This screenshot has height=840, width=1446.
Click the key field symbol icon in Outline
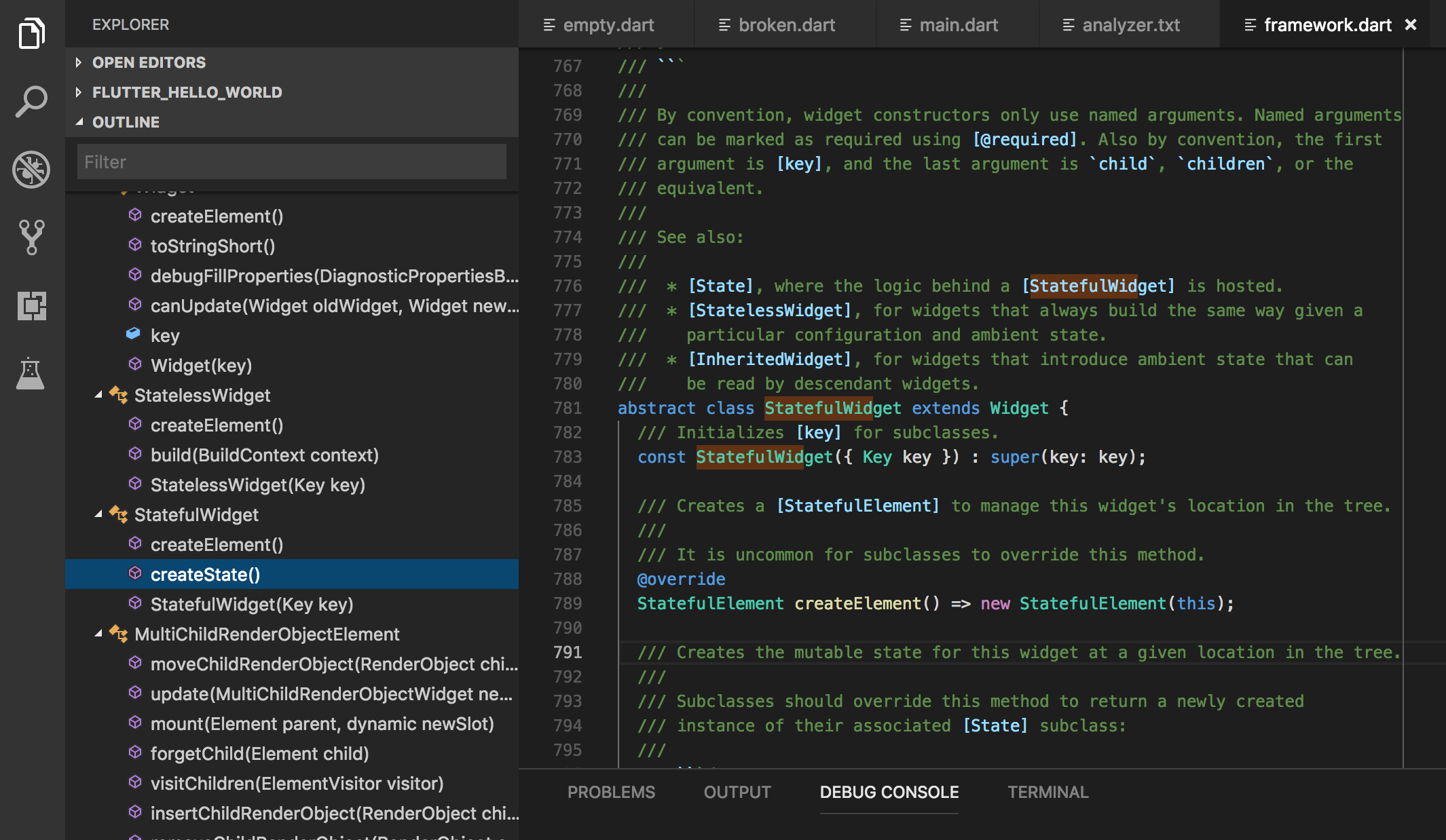click(134, 335)
